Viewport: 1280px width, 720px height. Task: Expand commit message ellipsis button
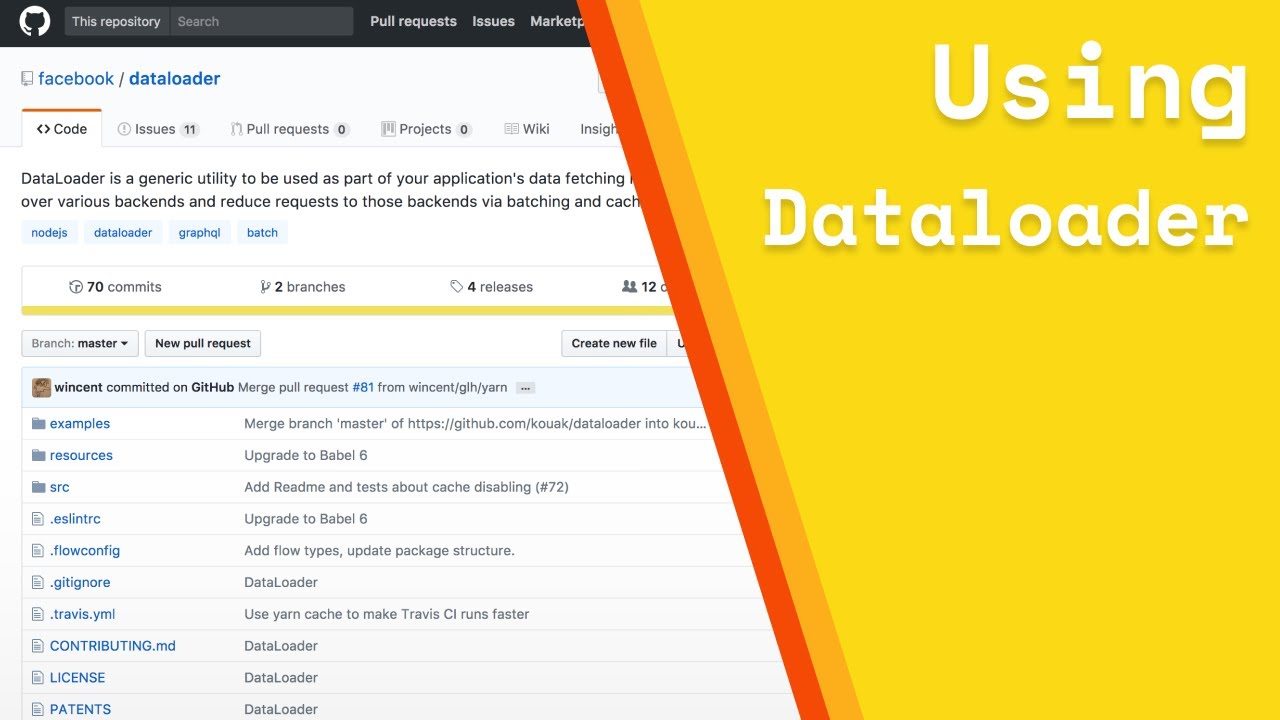(x=525, y=388)
